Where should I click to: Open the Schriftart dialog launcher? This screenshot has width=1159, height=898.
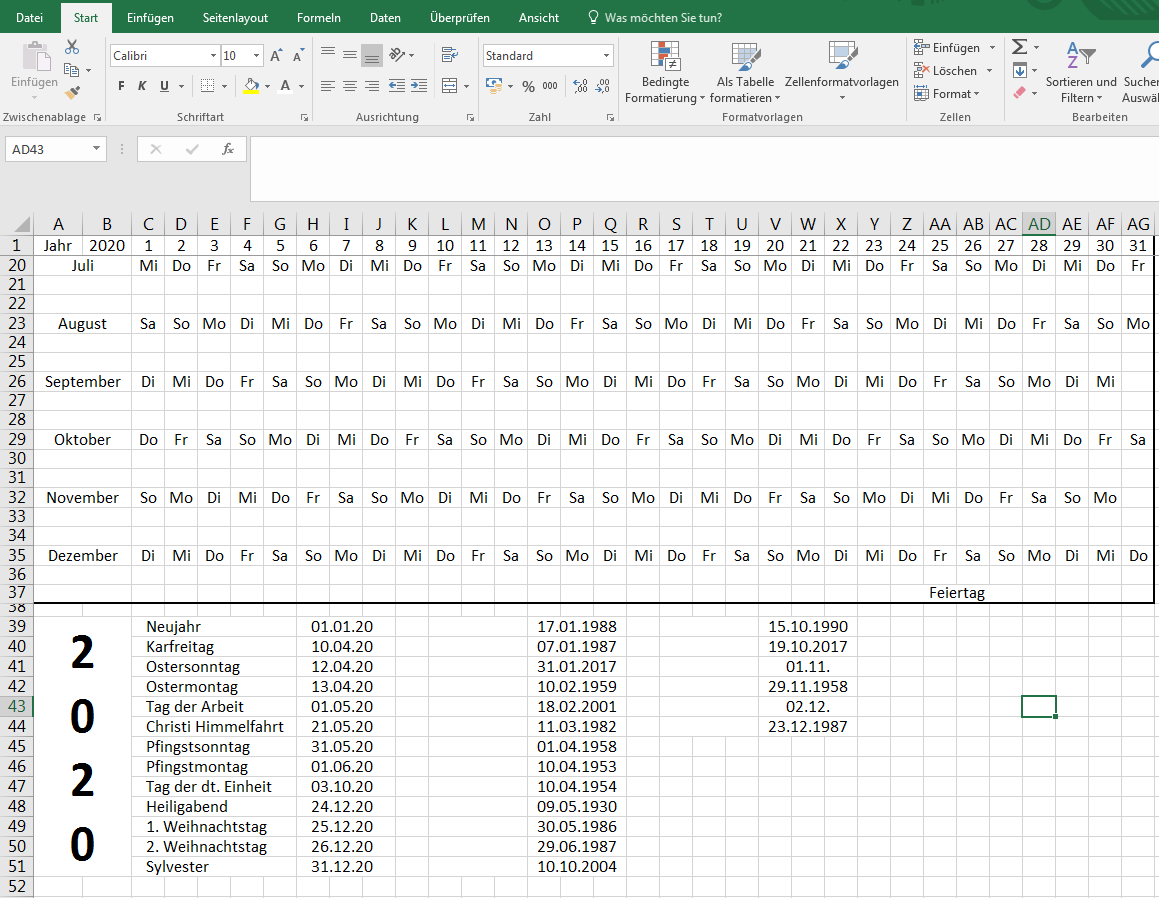click(x=304, y=118)
